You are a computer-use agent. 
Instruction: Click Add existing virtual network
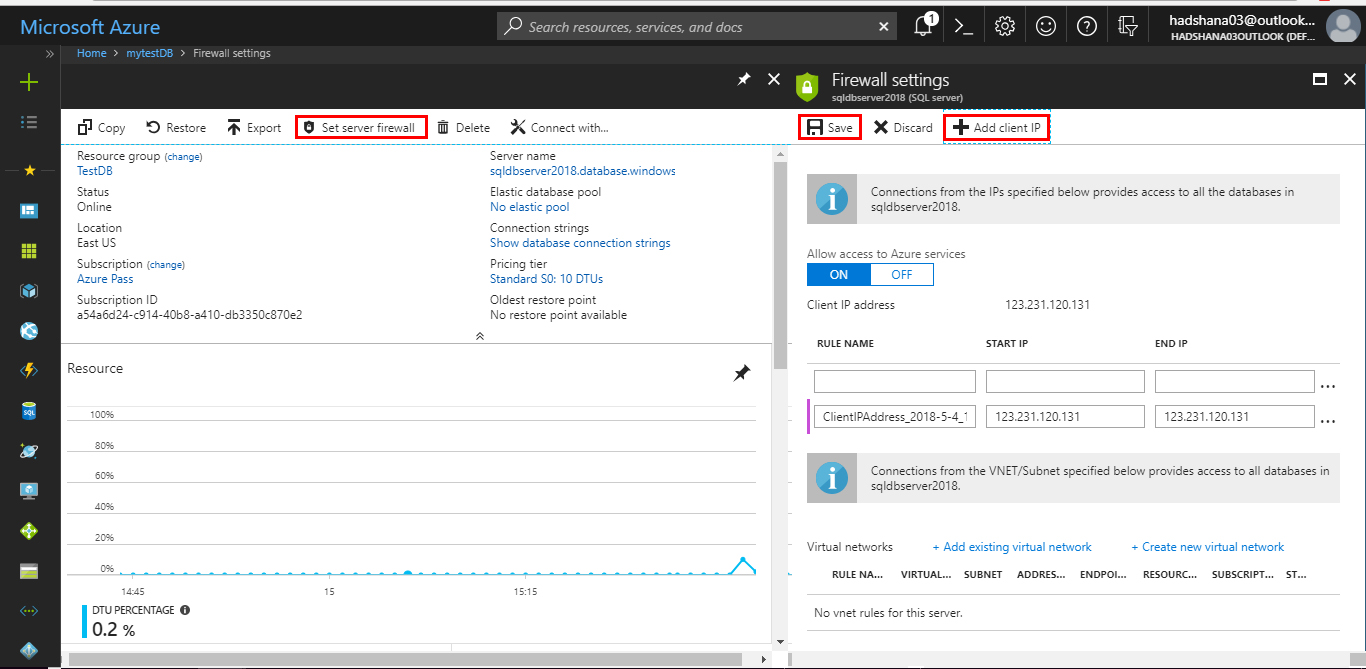point(1012,547)
